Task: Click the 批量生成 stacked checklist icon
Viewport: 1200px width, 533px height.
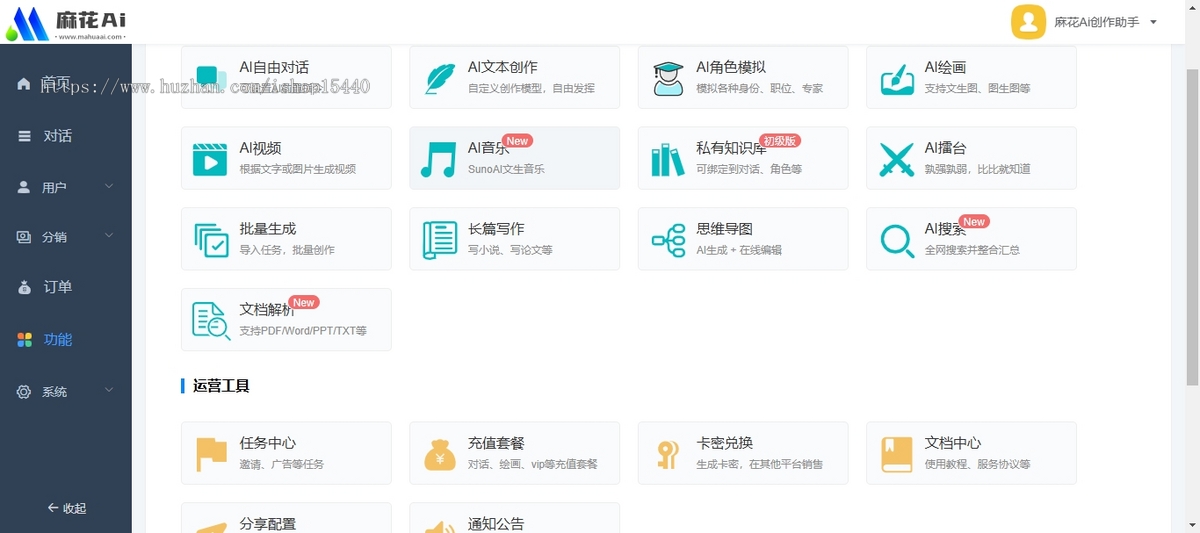Action: tap(211, 240)
